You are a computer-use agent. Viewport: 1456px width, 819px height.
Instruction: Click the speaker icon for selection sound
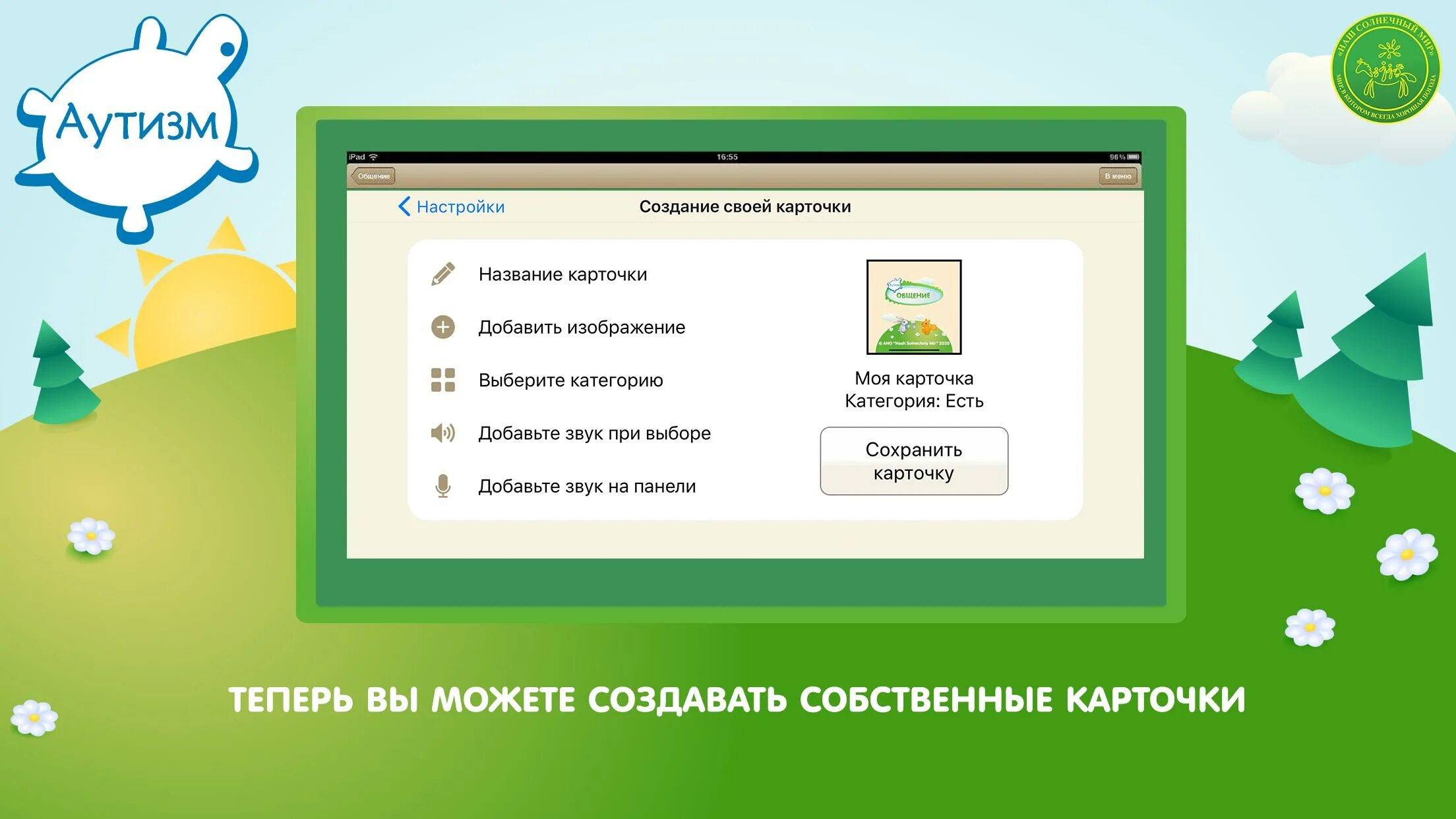coord(443,433)
